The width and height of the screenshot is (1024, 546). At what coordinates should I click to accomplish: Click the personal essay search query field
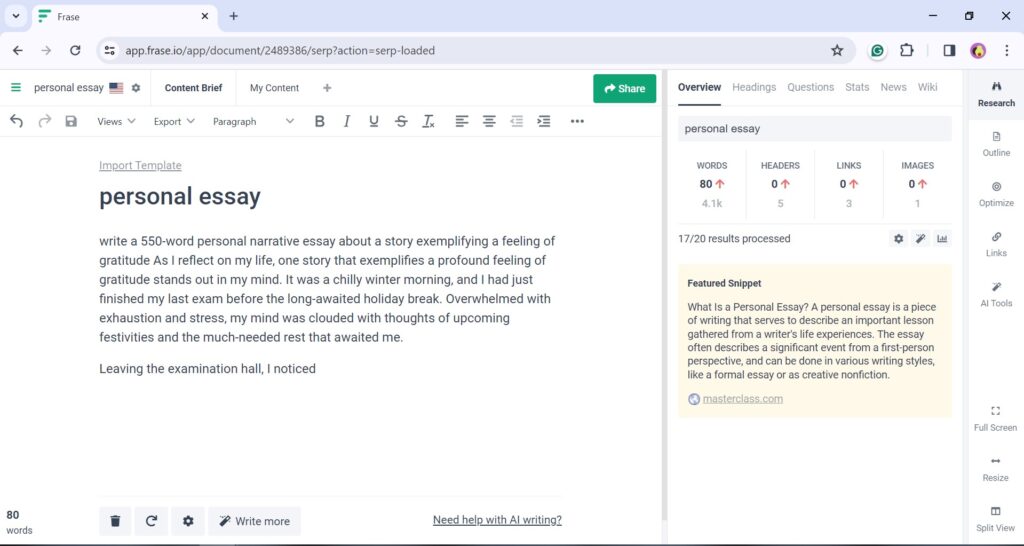pos(814,129)
